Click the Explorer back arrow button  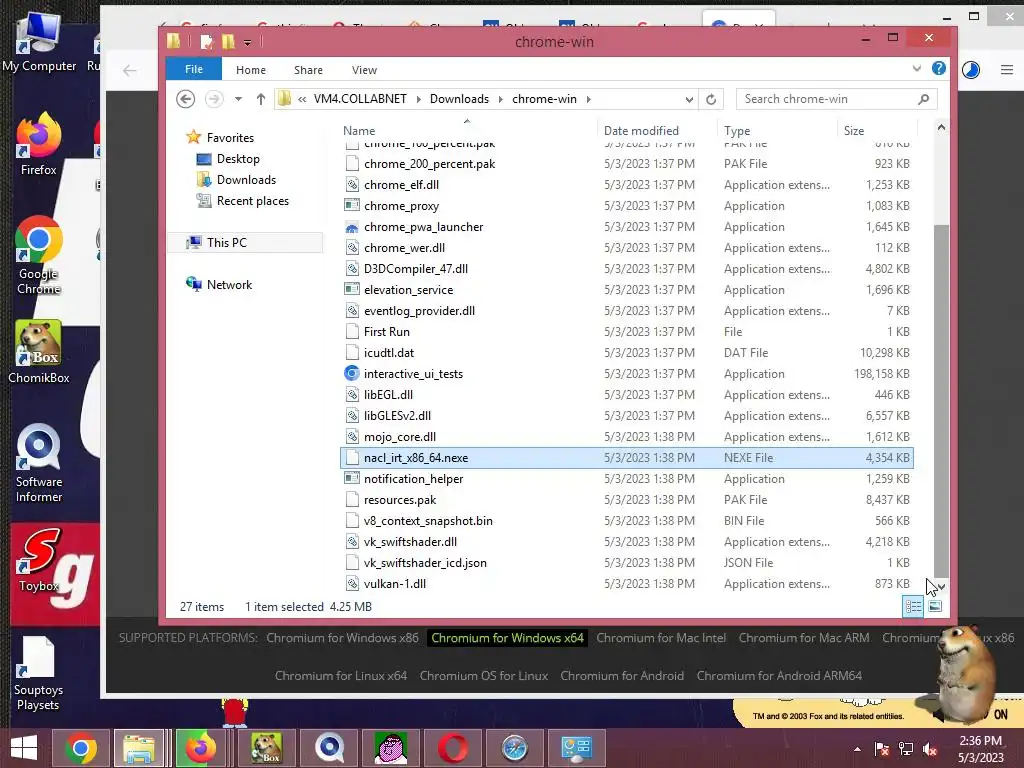(x=185, y=99)
